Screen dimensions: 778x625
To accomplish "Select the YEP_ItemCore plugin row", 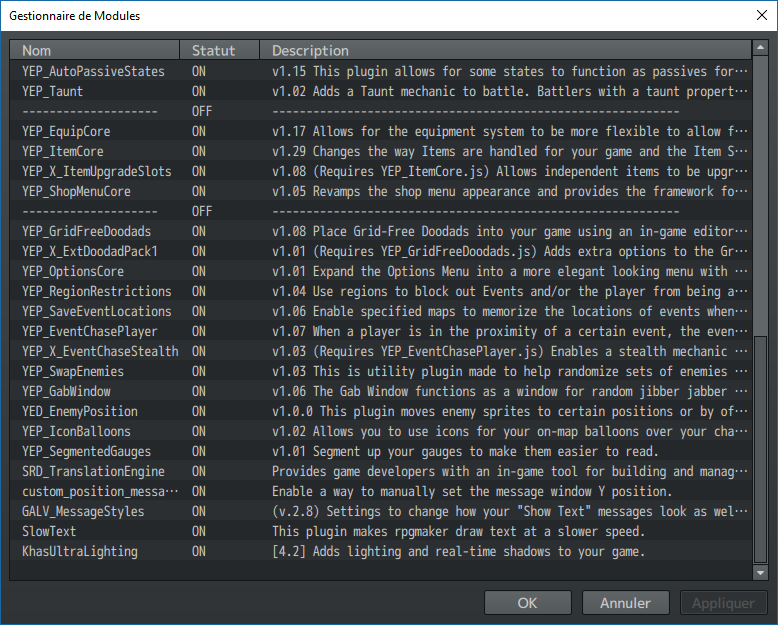I will coord(381,151).
